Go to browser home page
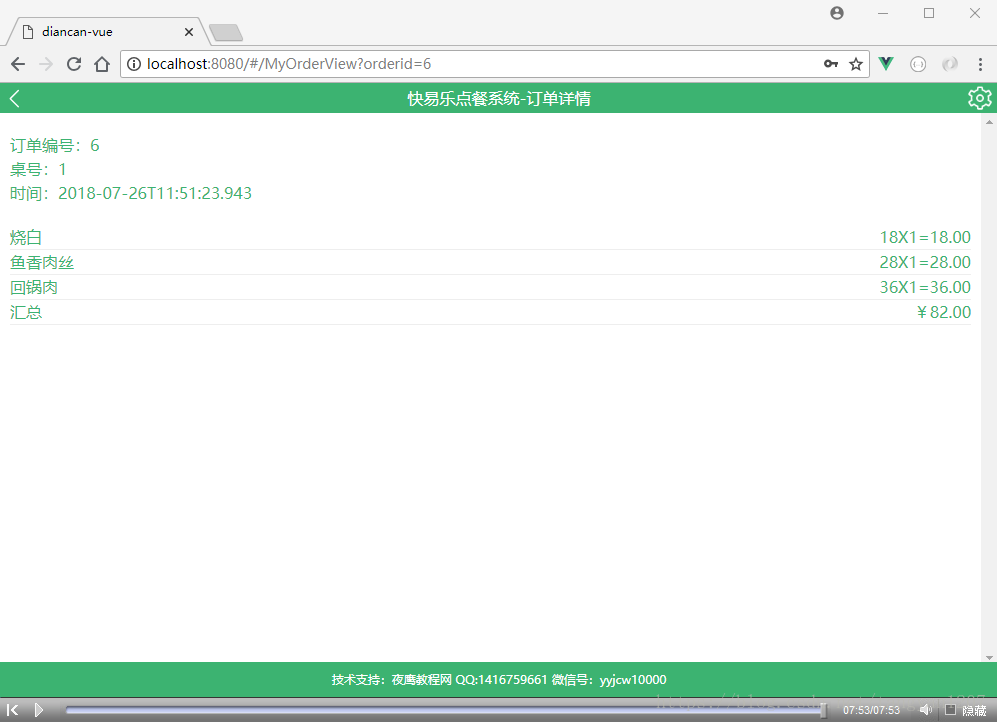Image resolution: width=997 pixels, height=722 pixels. tap(102, 64)
